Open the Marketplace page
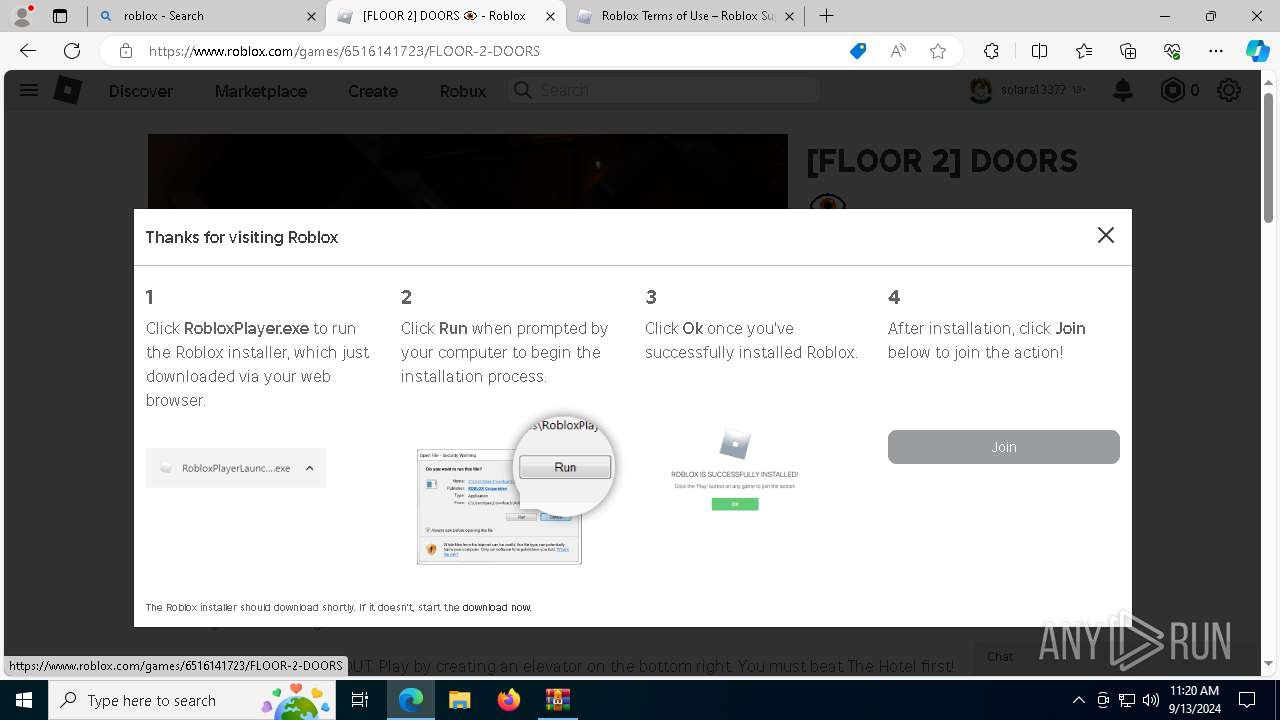 tap(261, 91)
